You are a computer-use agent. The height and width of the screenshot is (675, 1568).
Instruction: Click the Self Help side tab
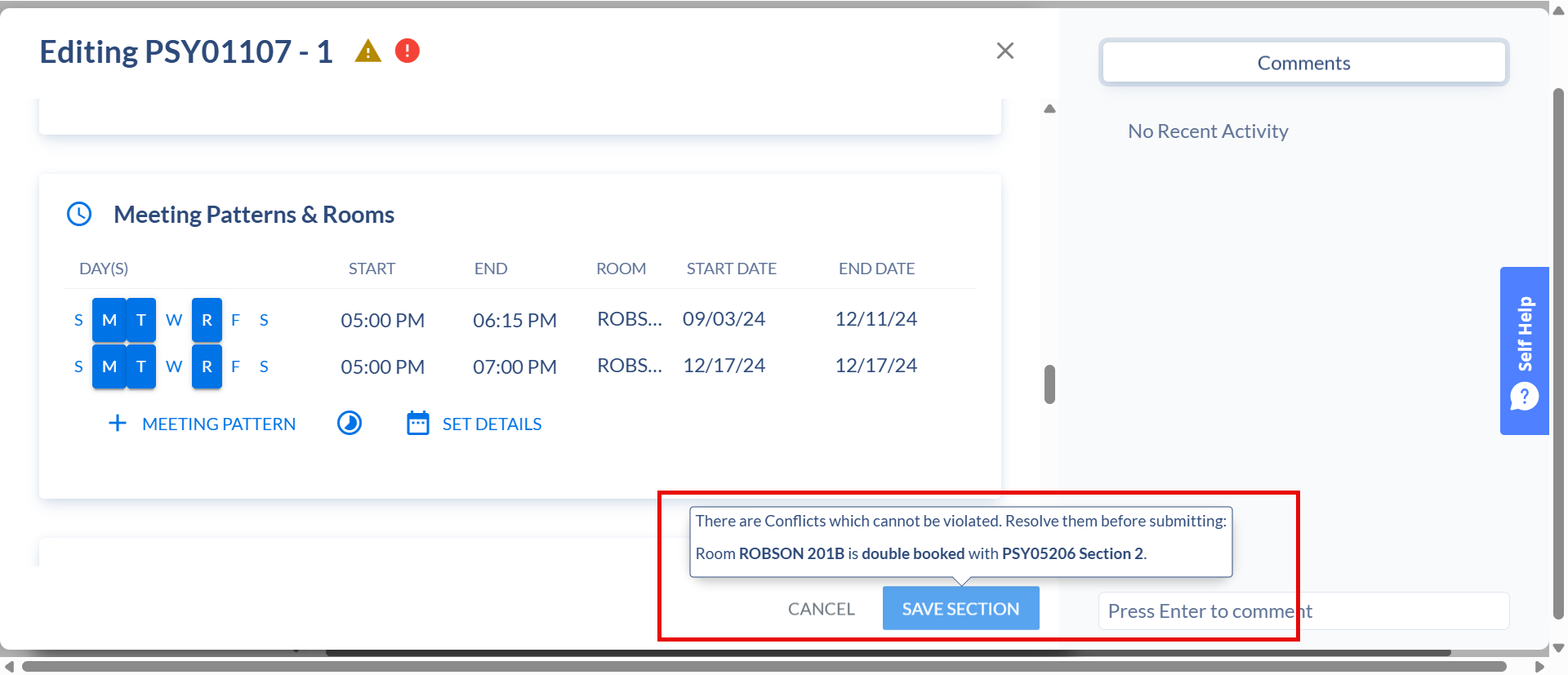pos(1525,351)
